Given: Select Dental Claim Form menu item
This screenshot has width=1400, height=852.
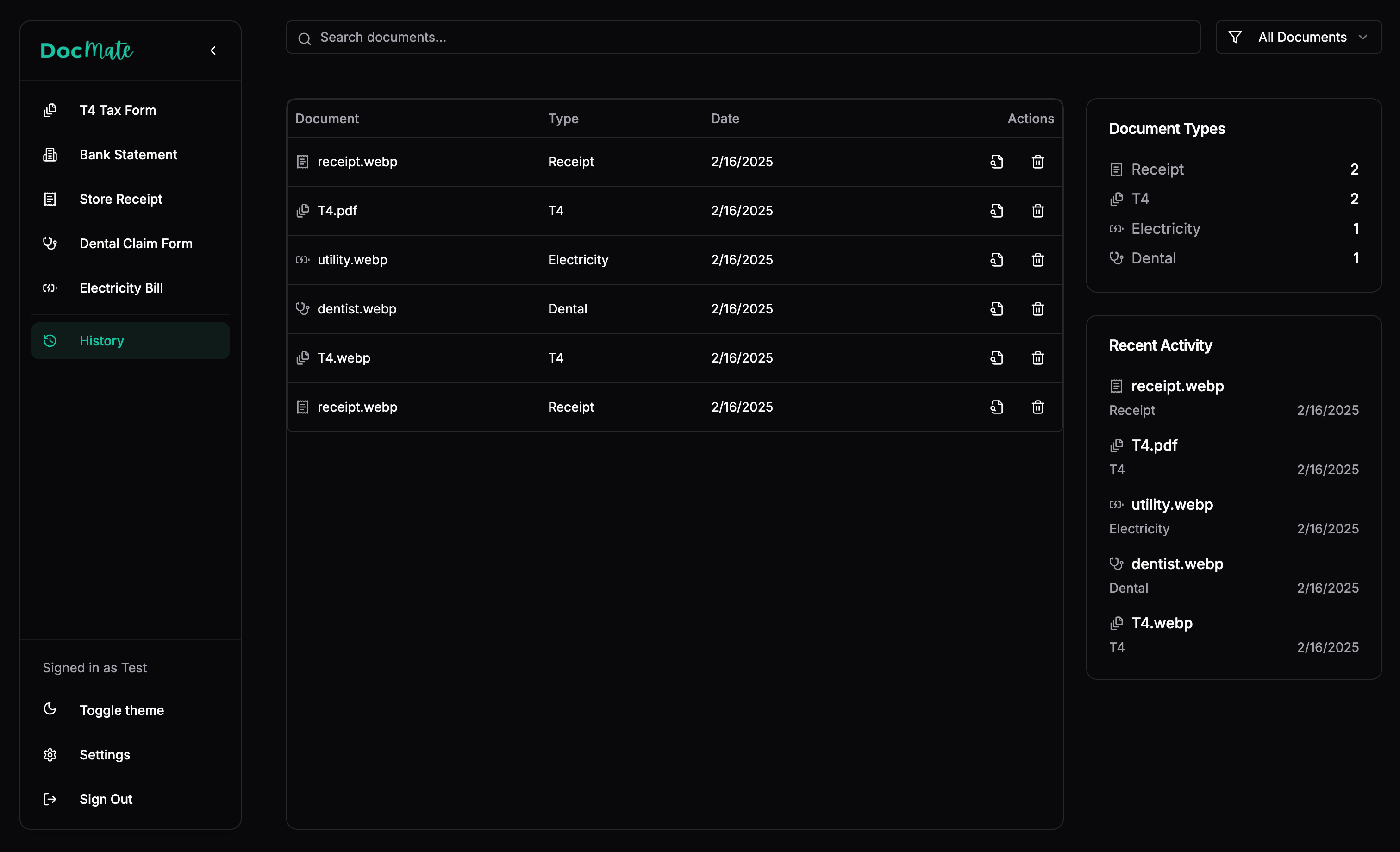Looking at the screenshot, I should [x=136, y=243].
